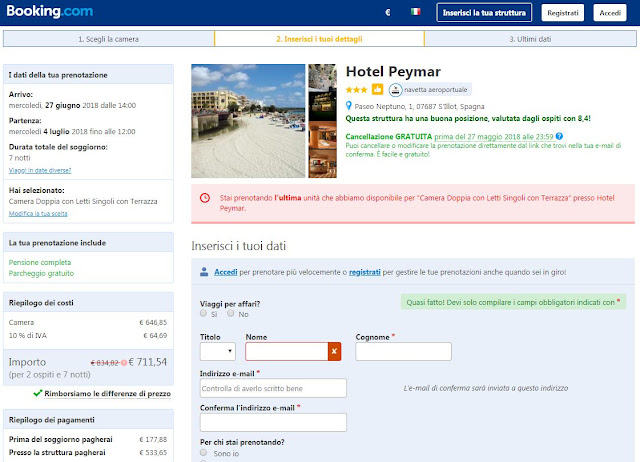Click the navetta aeroportuale label

pos(436,90)
